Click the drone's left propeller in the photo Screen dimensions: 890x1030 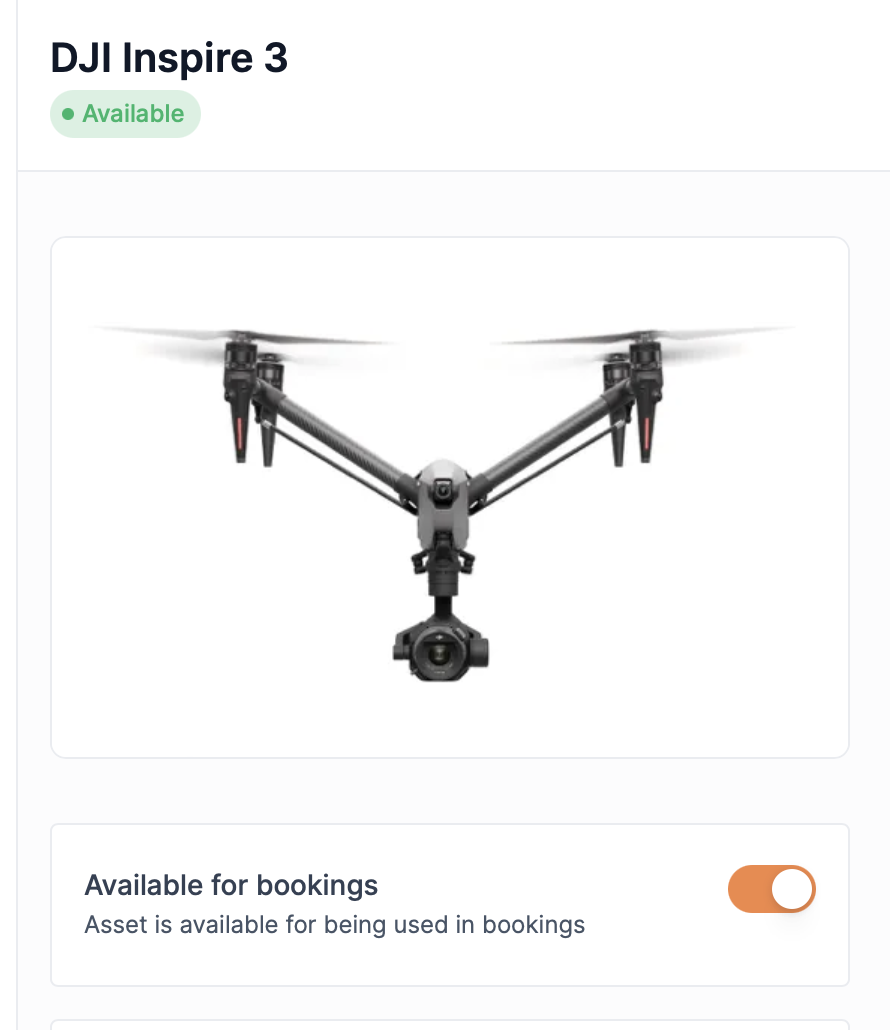(238, 335)
